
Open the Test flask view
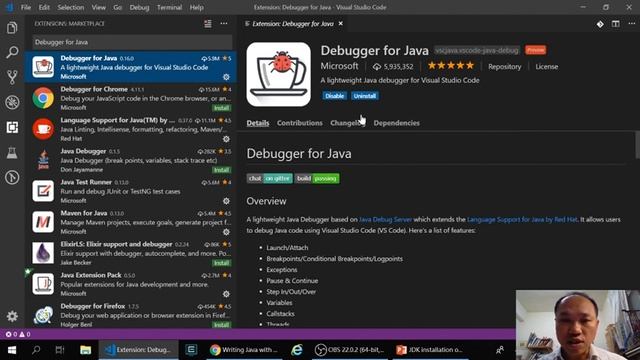point(12,153)
